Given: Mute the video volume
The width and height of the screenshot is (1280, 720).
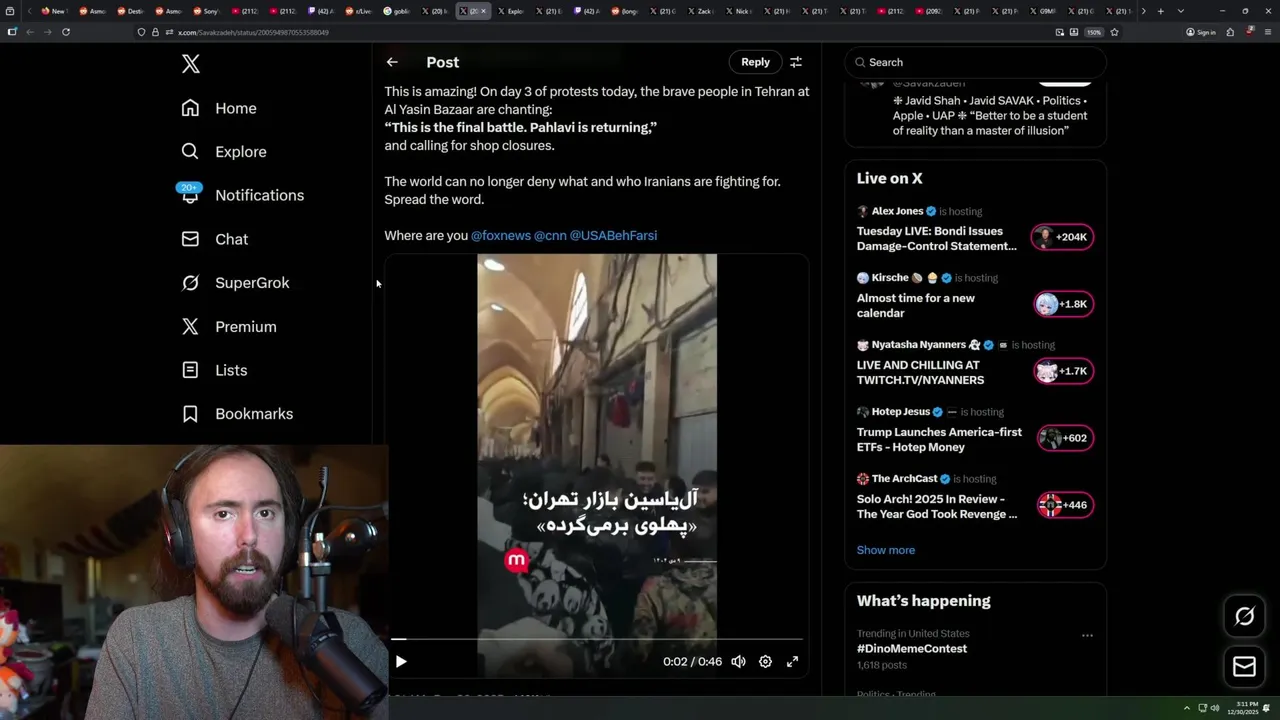Looking at the screenshot, I should pyautogui.click(x=738, y=661).
